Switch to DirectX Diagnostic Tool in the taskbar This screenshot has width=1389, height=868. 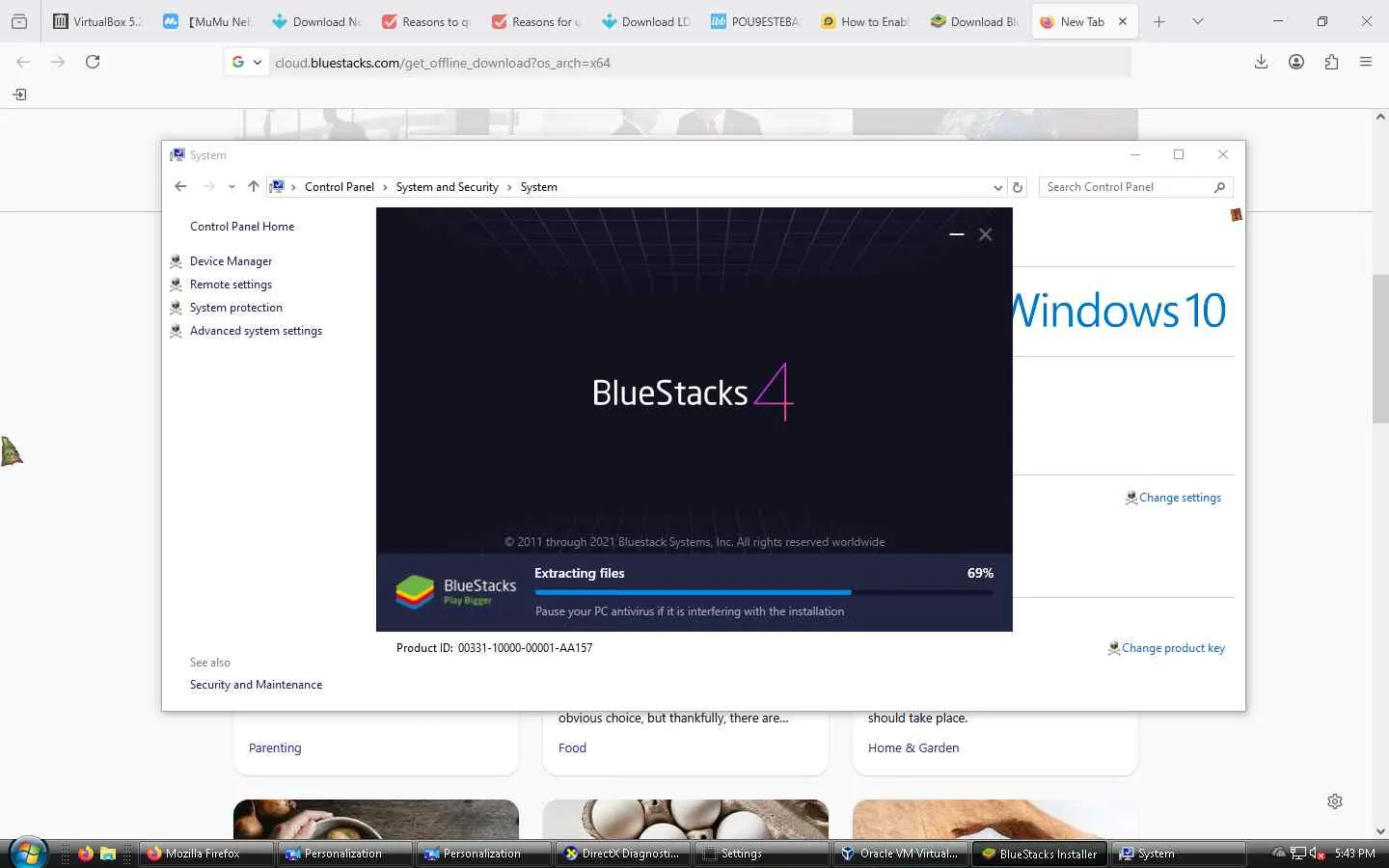[x=621, y=854]
